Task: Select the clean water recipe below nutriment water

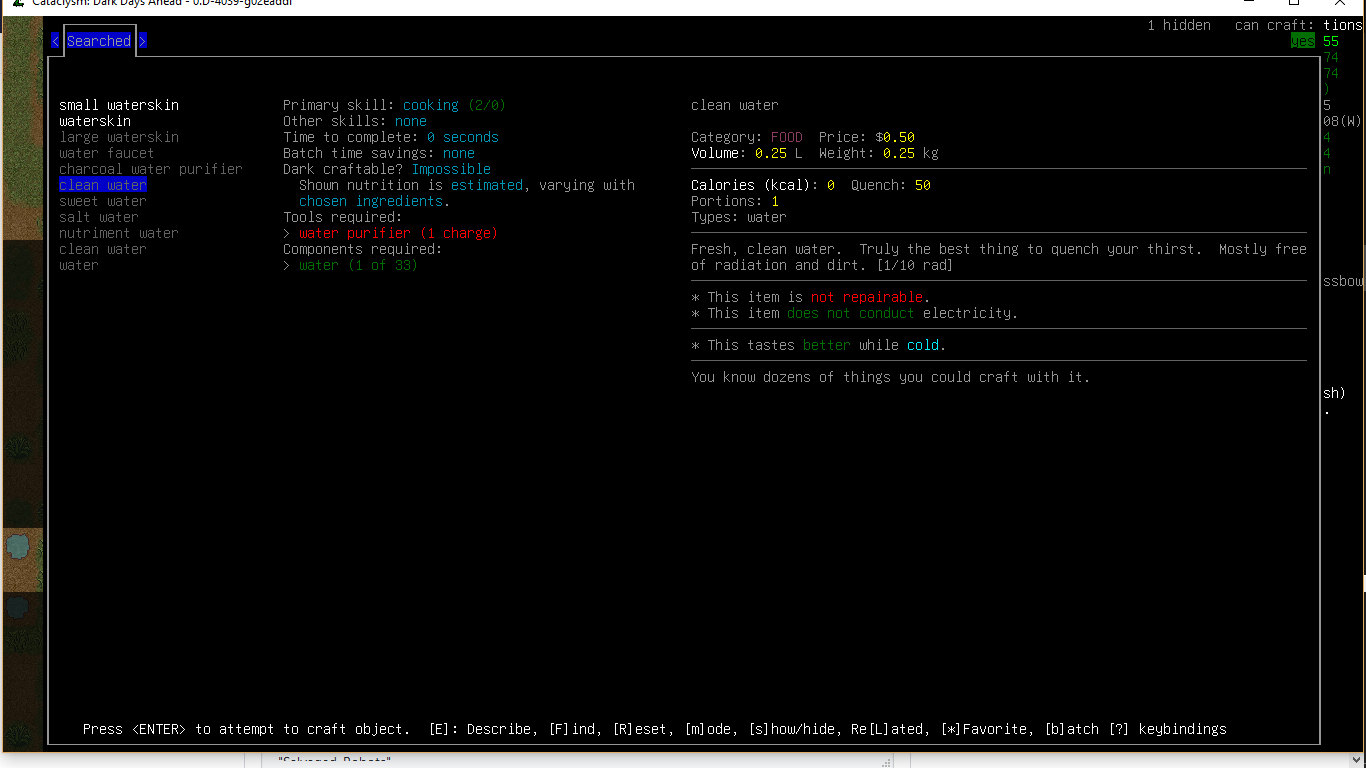Action: coord(103,249)
